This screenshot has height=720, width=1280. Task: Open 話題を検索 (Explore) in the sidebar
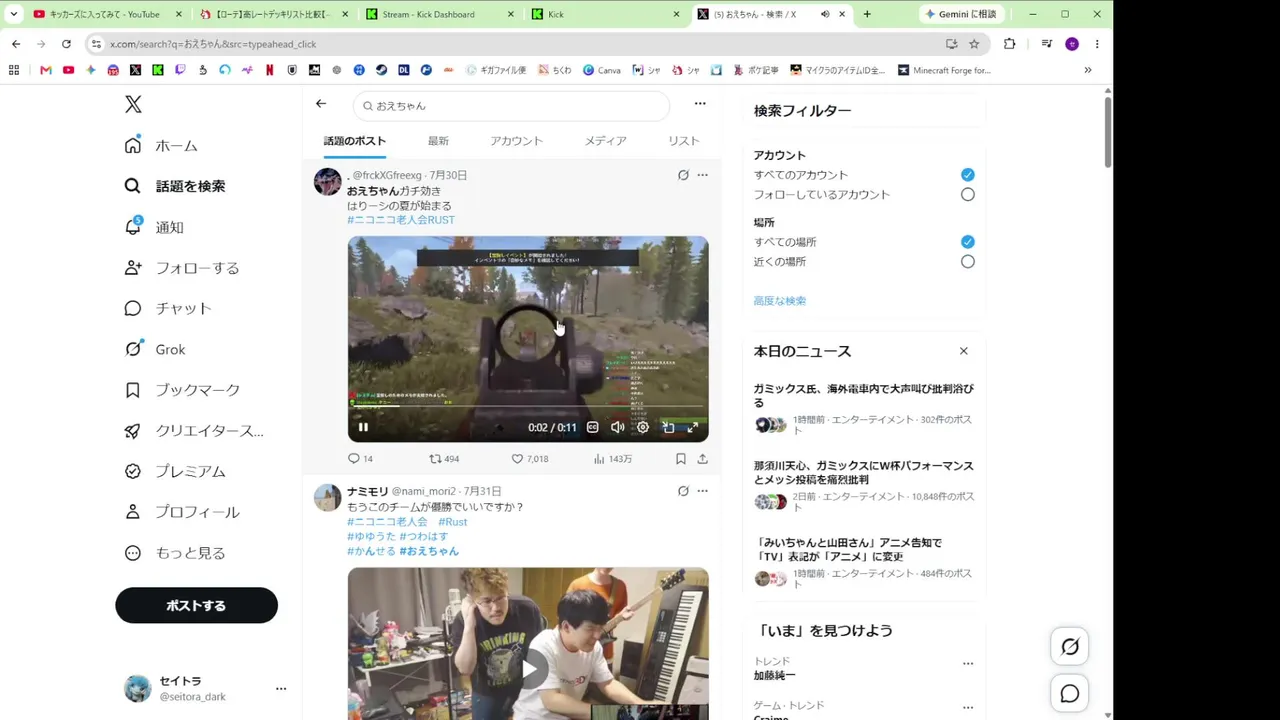tap(175, 186)
